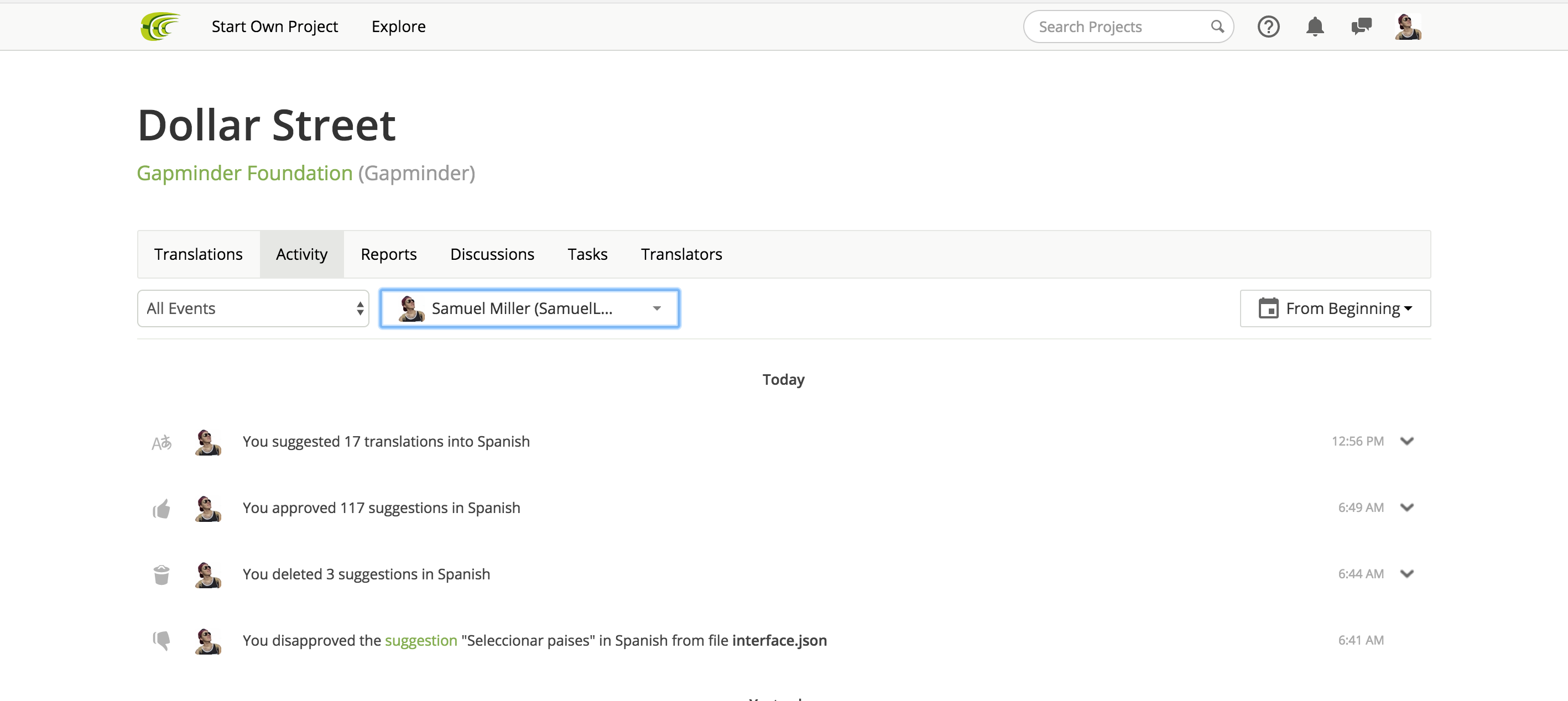Click the Dollar Street project title
The width and height of the screenshot is (1568, 701).
tap(267, 125)
